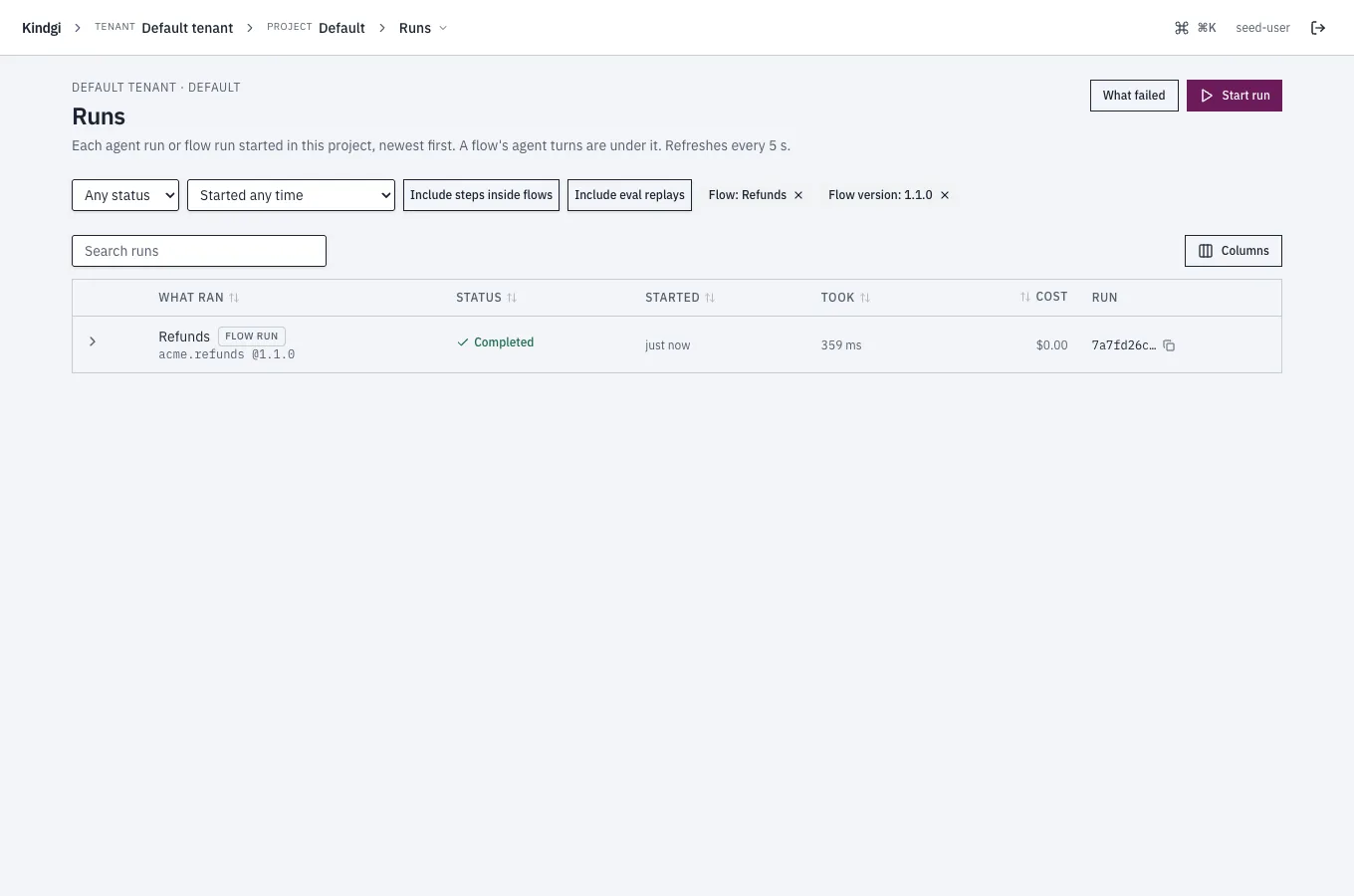Click the What failed button
This screenshot has width=1354, height=896.
(1134, 96)
